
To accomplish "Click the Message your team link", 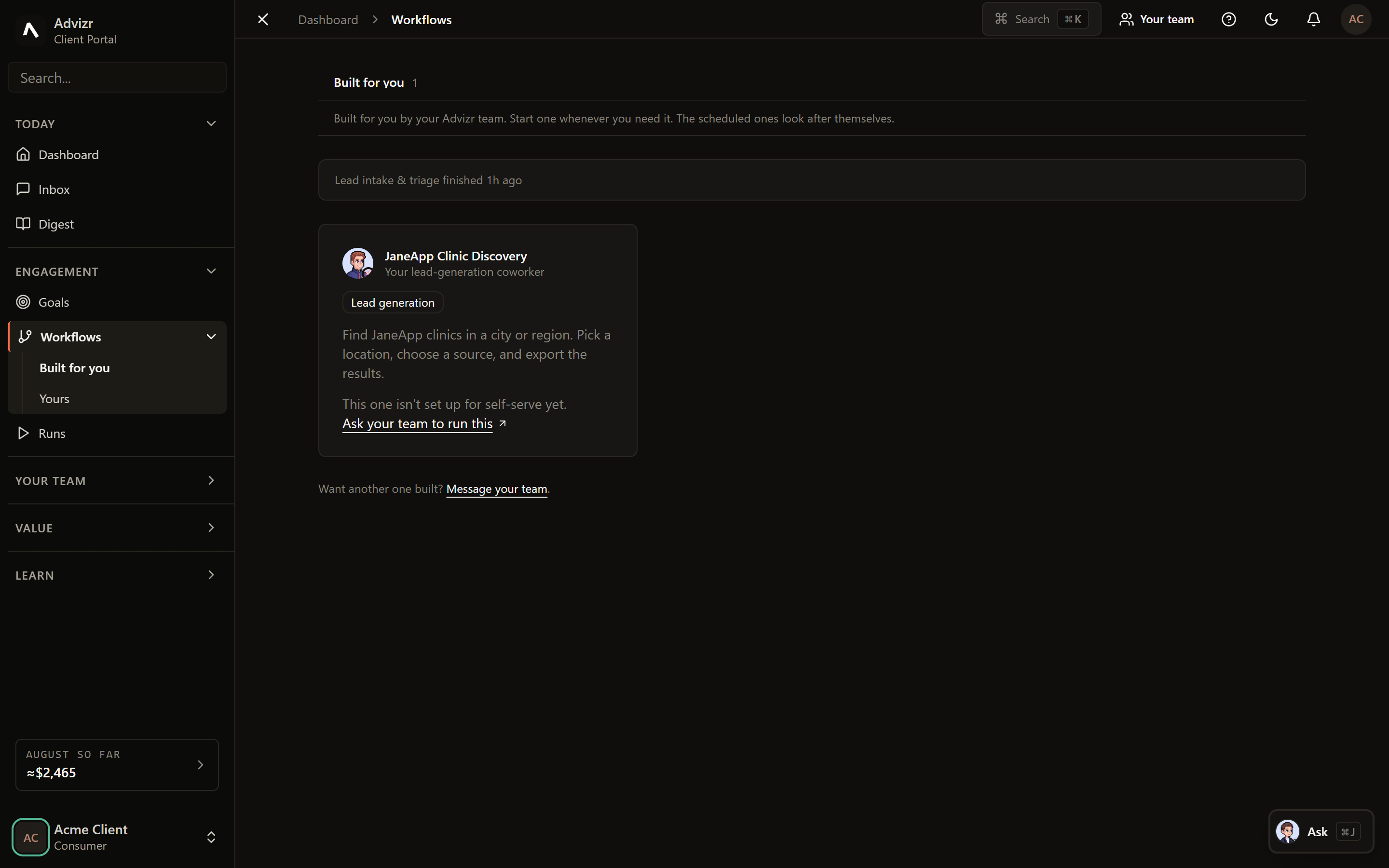I will pyautogui.click(x=496, y=489).
